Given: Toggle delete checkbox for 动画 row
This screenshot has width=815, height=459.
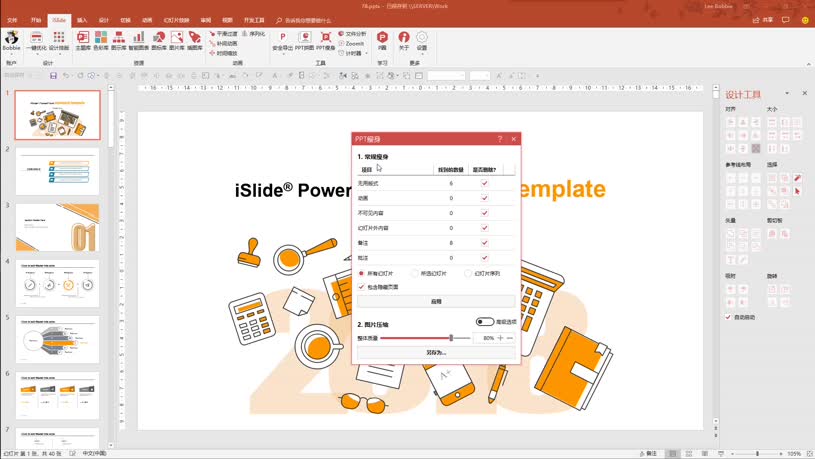Looking at the screenshot, I should [x=484, y=198].
